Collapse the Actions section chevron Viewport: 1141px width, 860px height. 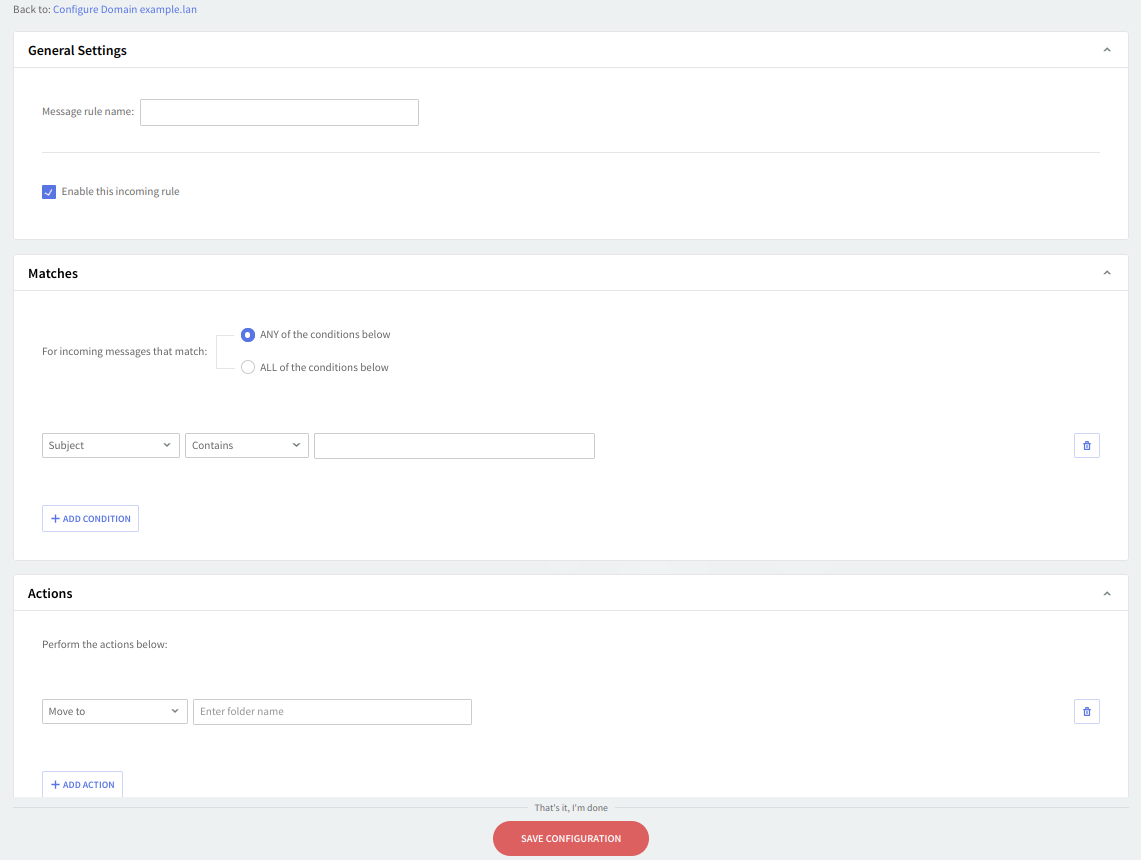tap(1106, 594)
